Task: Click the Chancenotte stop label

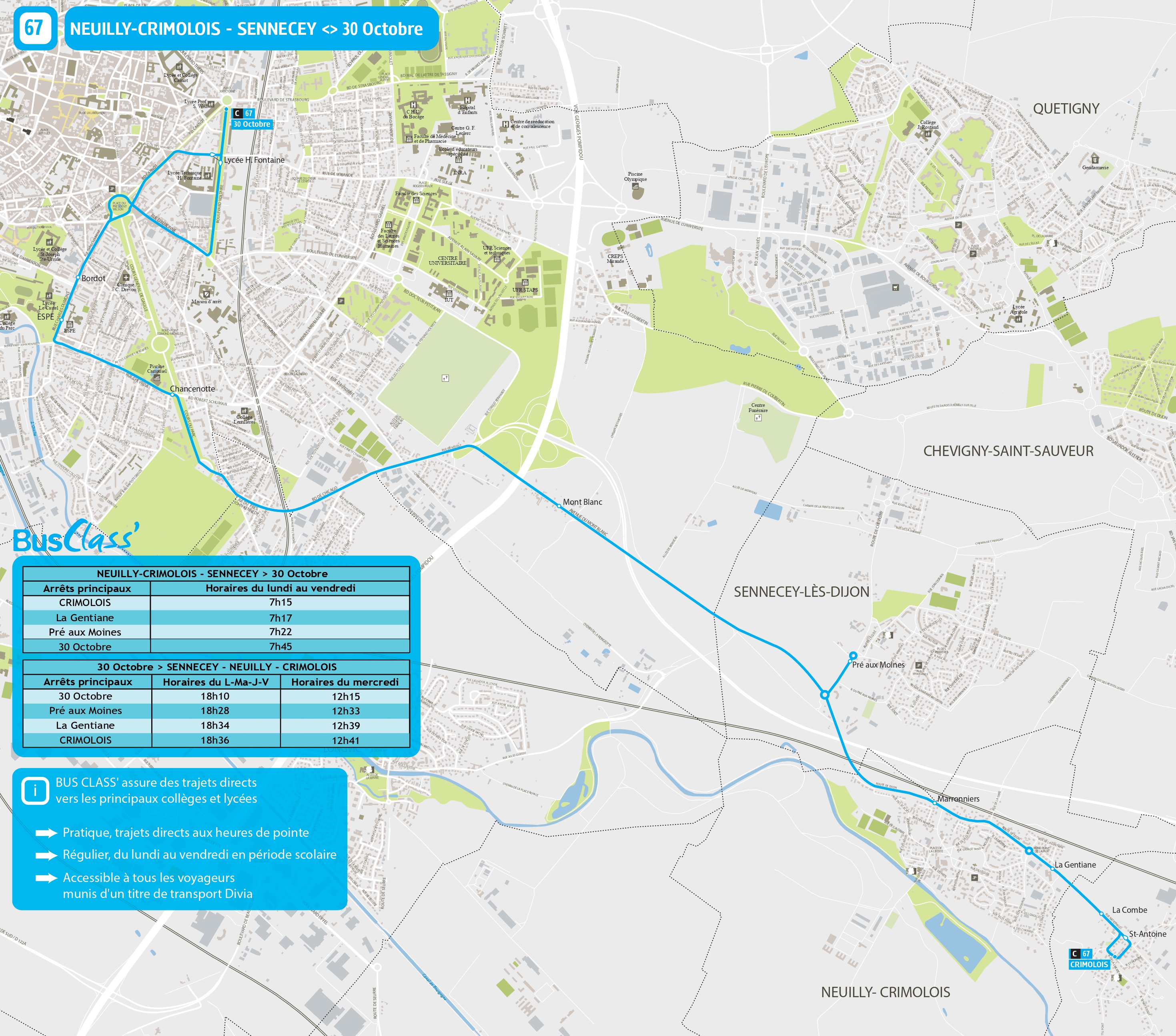Action: pos(192,389)
